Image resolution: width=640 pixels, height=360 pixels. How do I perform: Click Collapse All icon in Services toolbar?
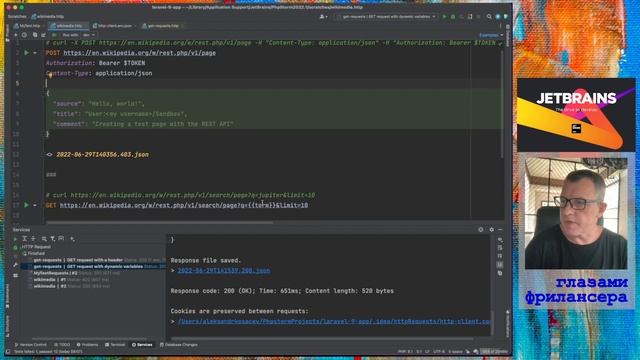[x=33, y=239]
